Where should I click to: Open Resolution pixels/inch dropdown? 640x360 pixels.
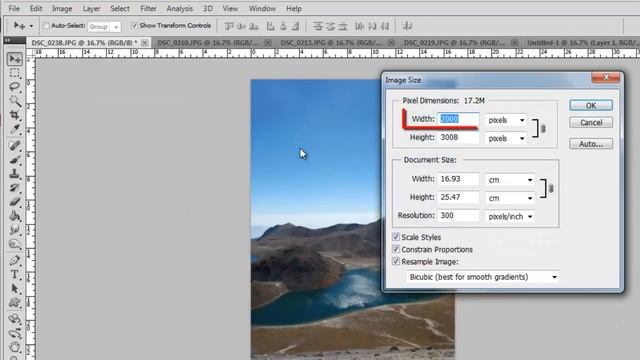coord(510,216)
